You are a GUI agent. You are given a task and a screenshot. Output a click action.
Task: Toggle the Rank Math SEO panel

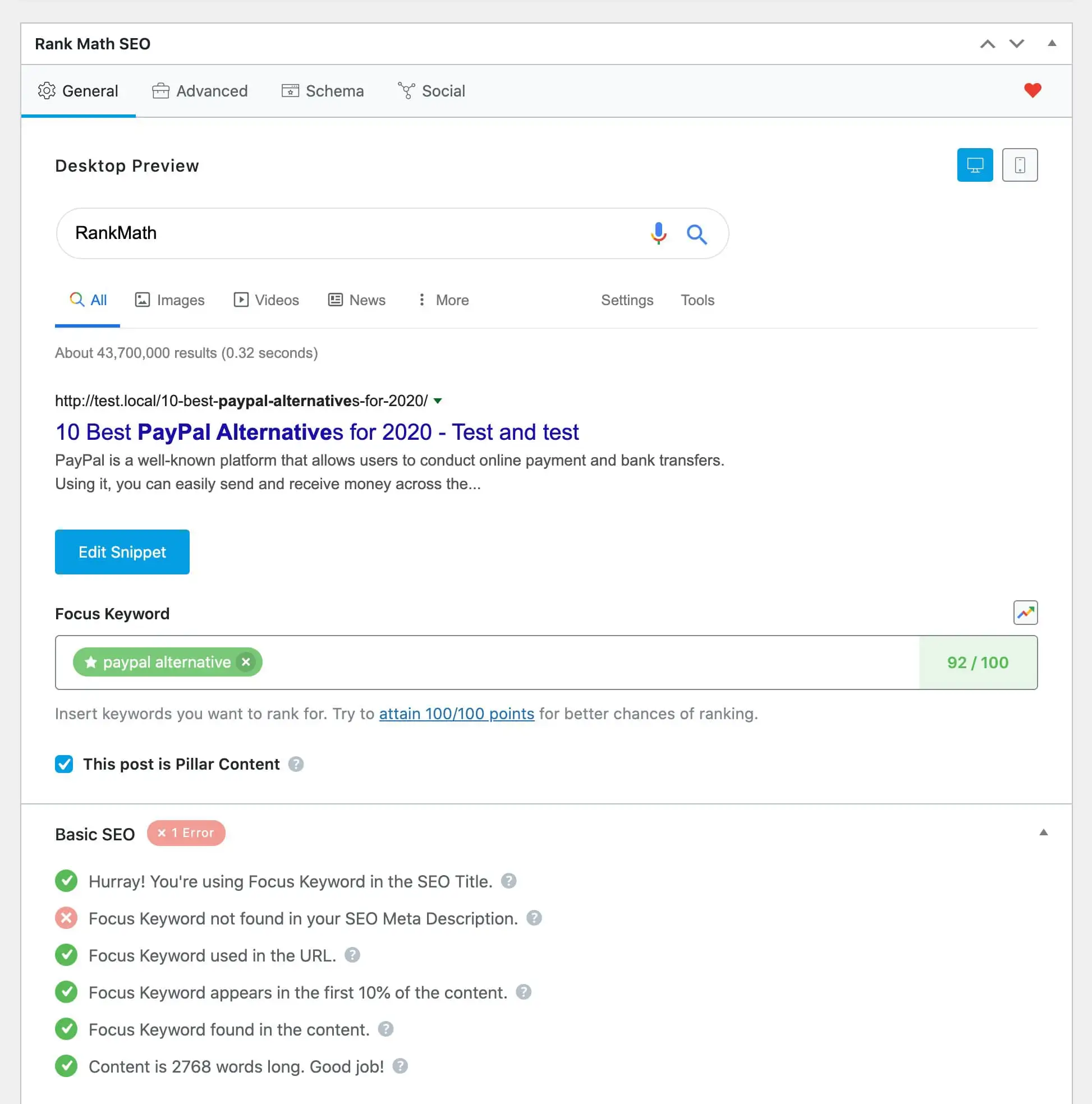pos(1052,43)
